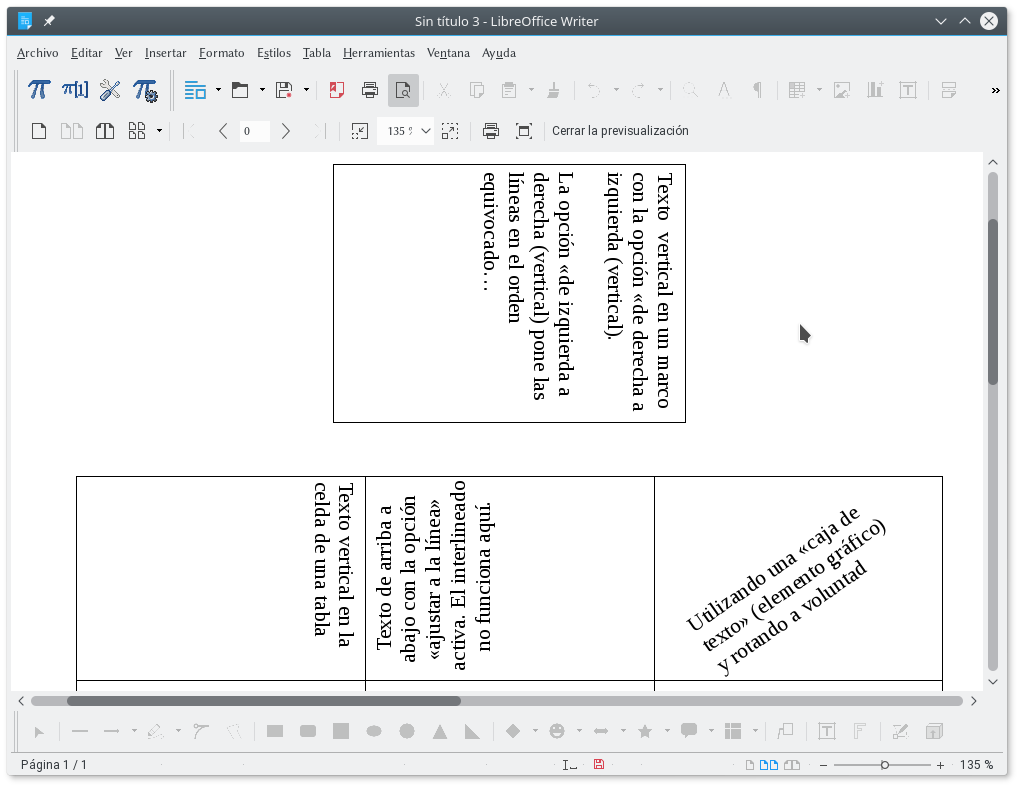Viewport: 1020px width, 788px height.
Task: Select the single-page preview icon
Action: click(x=38, y=130)
